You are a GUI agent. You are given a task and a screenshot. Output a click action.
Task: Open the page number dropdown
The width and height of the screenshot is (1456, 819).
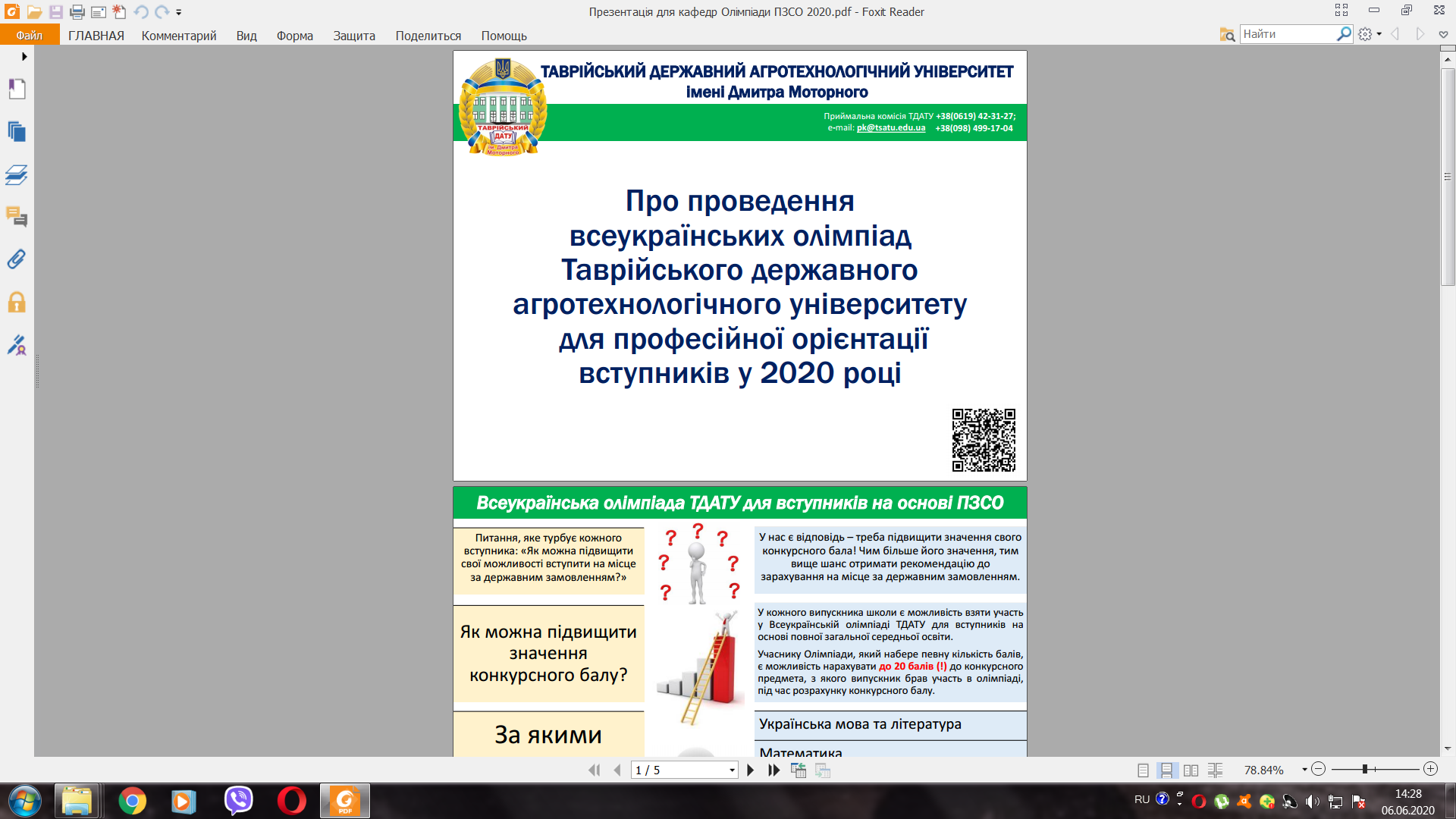[x=732, y=770]
